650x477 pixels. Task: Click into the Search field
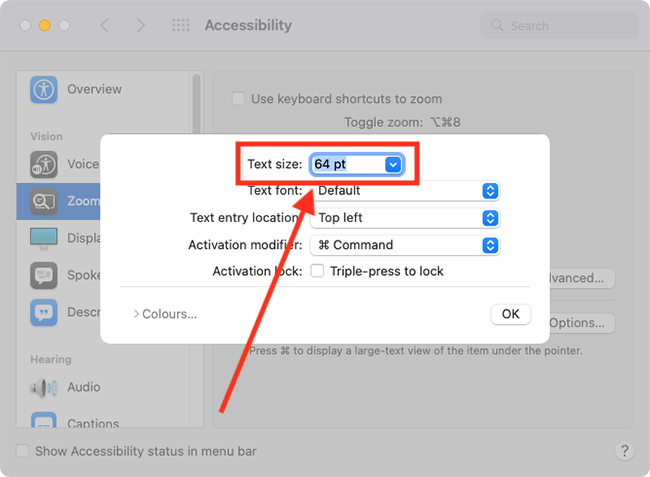tap(559, 26)
